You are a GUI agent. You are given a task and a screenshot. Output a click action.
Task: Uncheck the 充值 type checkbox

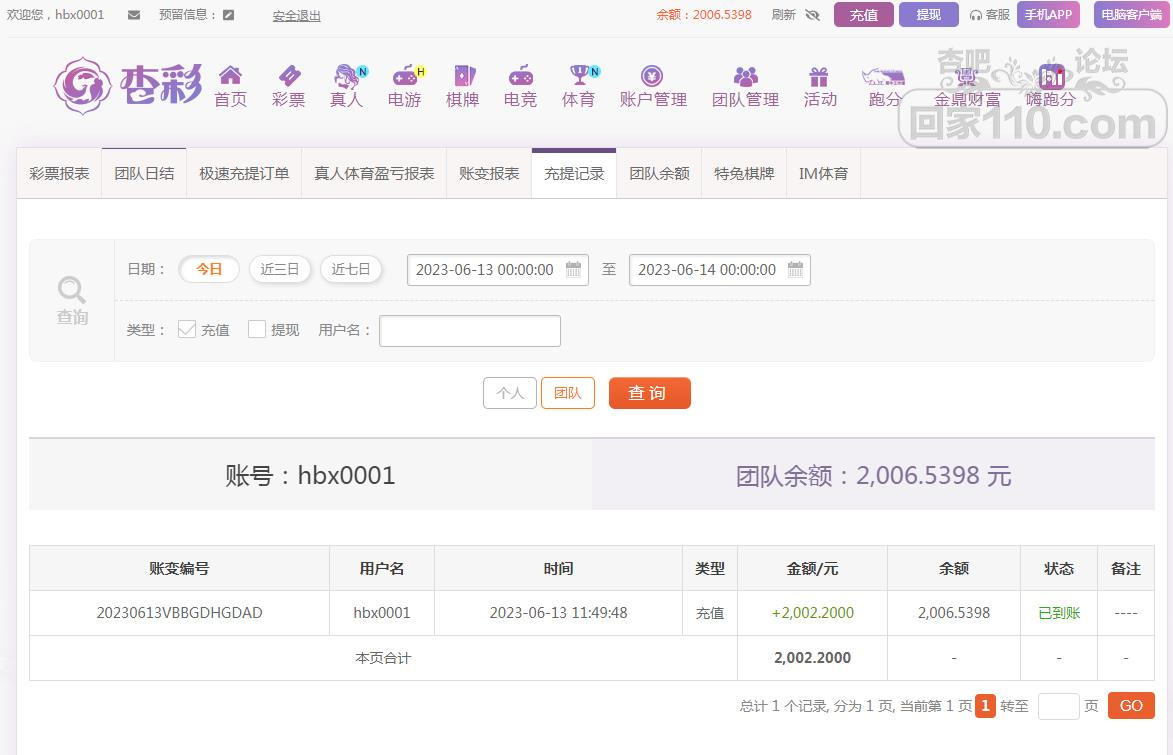[x=187, y=329]
